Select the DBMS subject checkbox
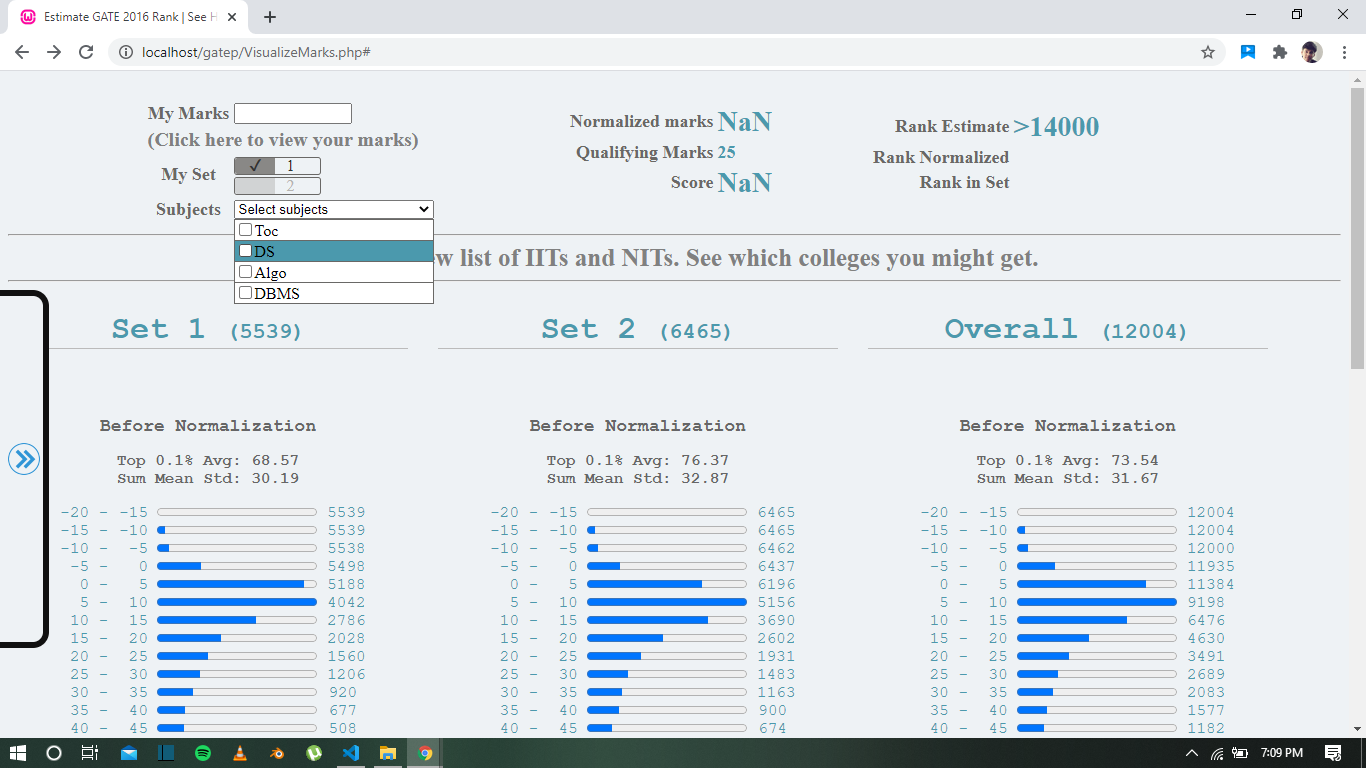This screenshot has width=1366, height=768. point(245,292)
